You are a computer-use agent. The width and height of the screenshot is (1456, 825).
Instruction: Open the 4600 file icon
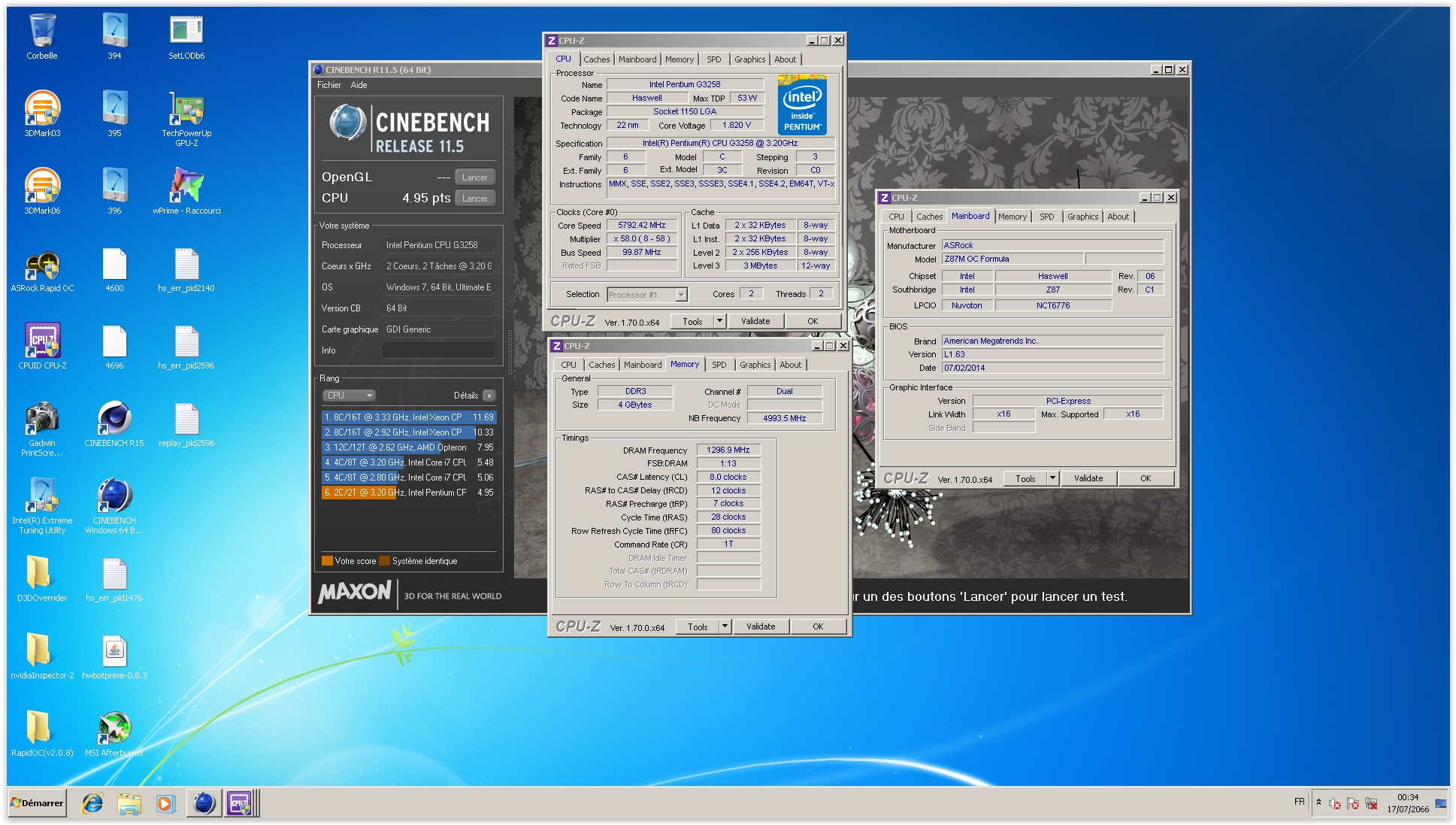click(114, 271)
